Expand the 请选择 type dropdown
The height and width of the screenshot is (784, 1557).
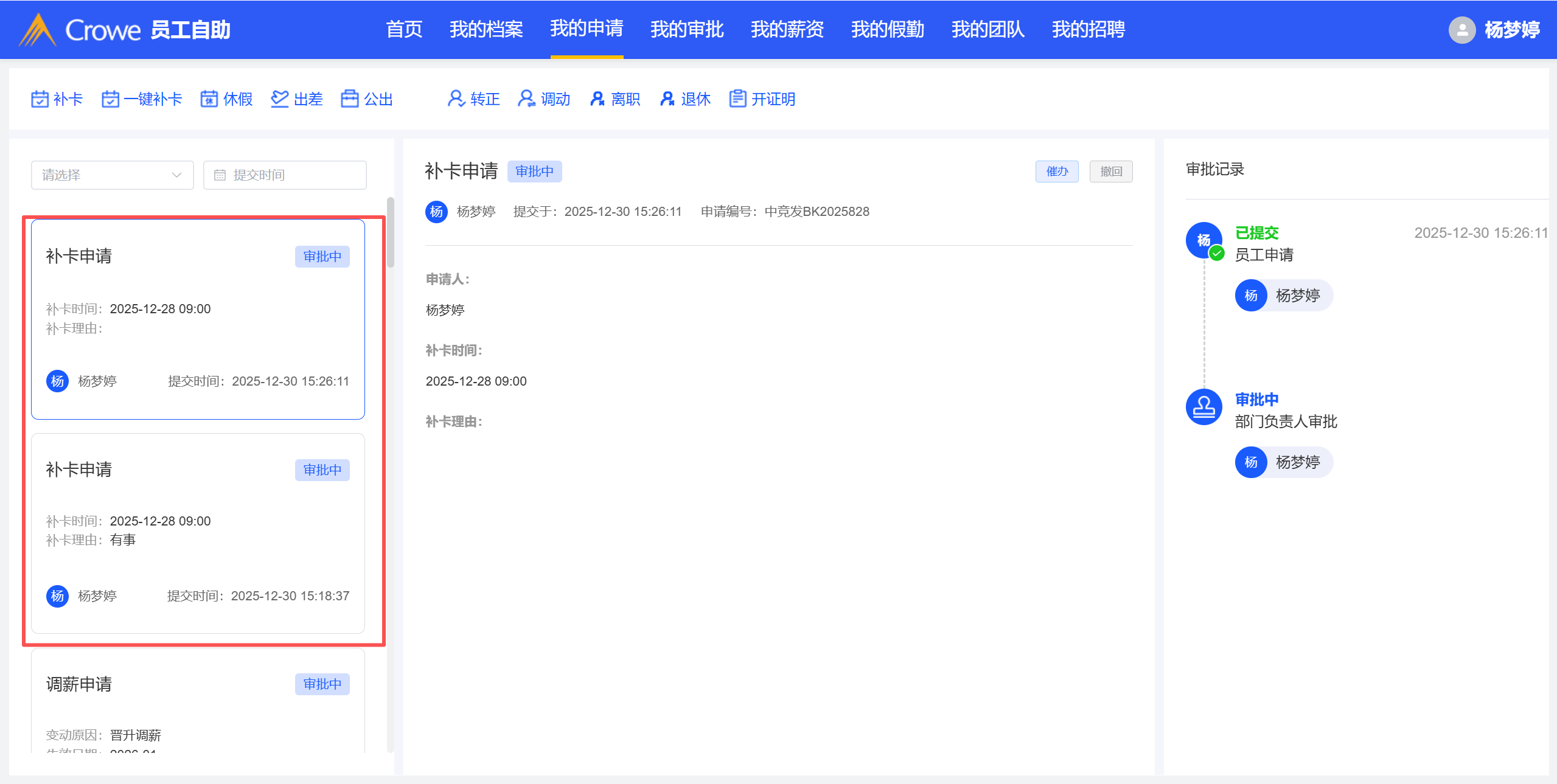click(113, 175)
